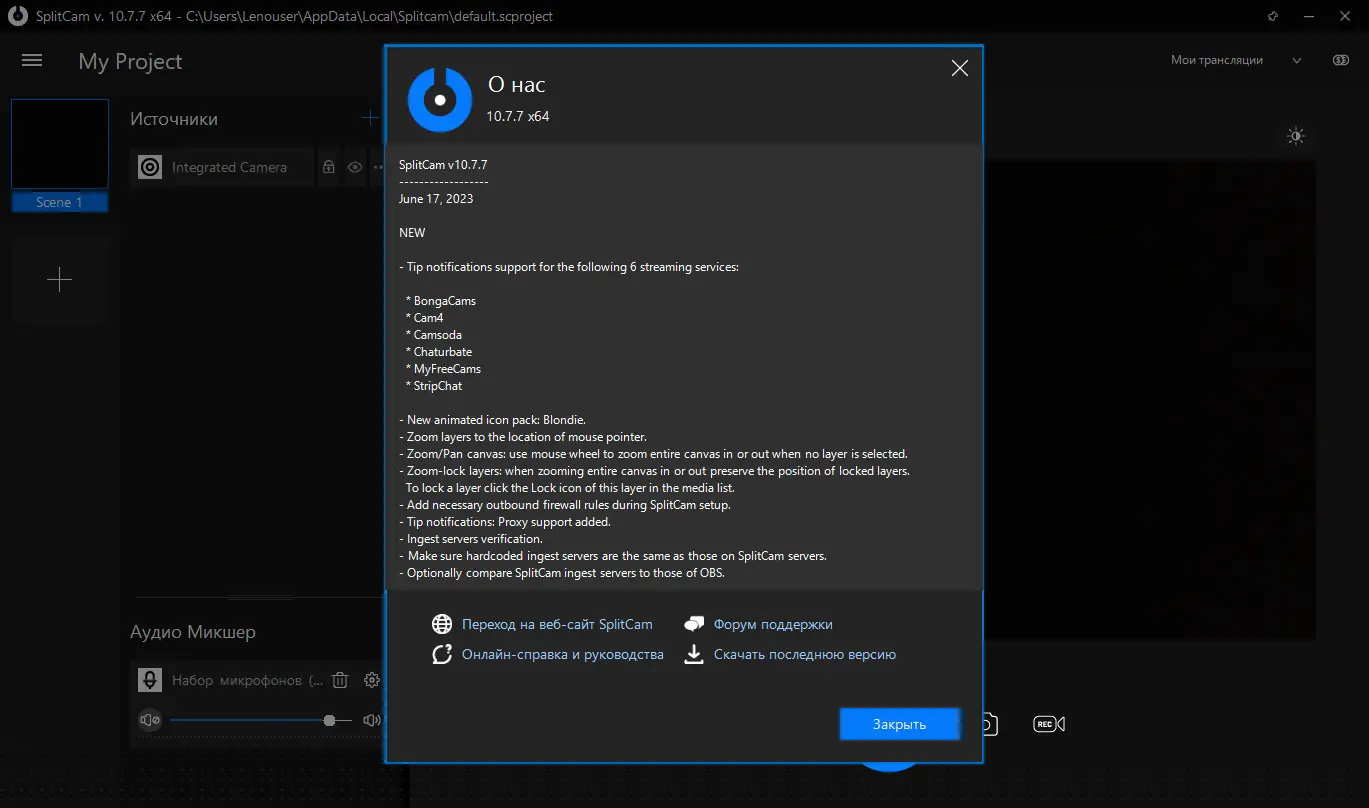Screen dimensions: 1369x808
Task: Take a snapshot with the camera icon
Action: 989,724
